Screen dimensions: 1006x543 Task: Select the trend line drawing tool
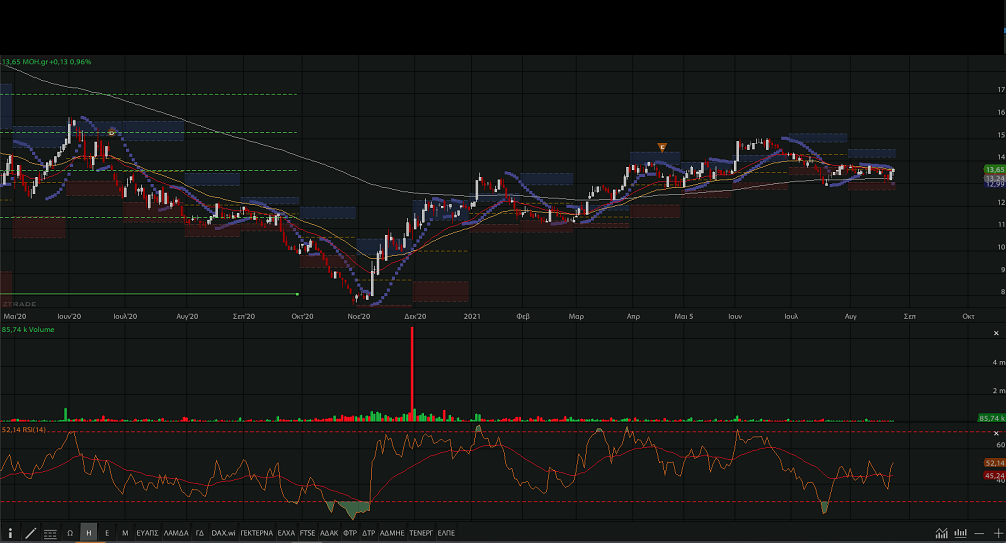[x=30, y=533]
